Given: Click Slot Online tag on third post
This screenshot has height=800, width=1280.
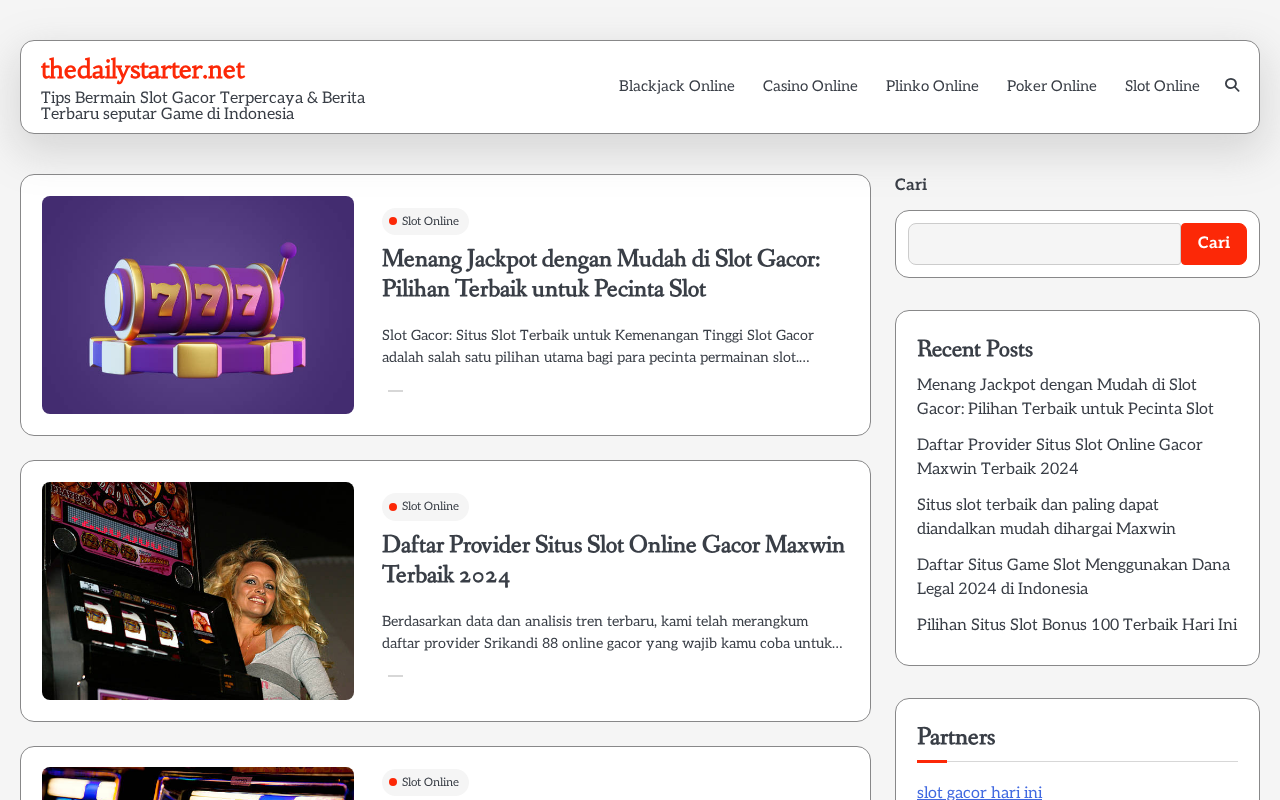Looking at the screenshot, I should [x=425, y=782].
